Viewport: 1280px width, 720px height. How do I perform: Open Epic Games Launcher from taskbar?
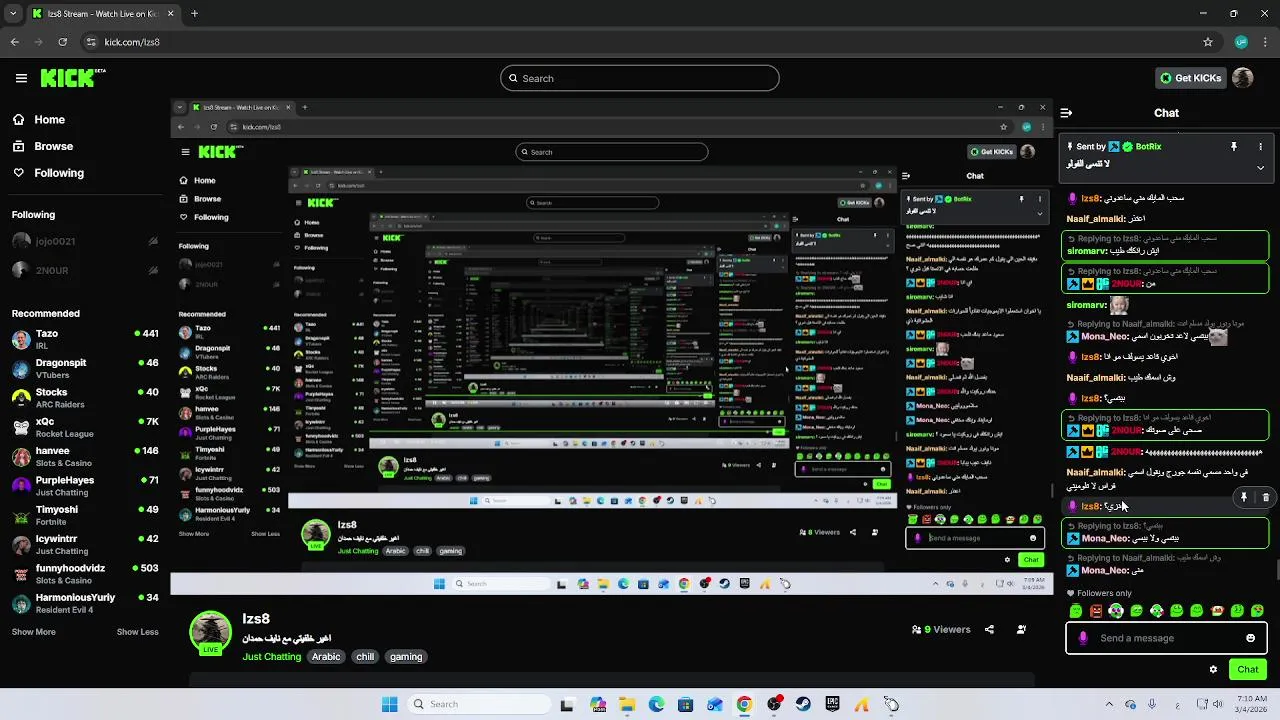[x=832, y=704]
